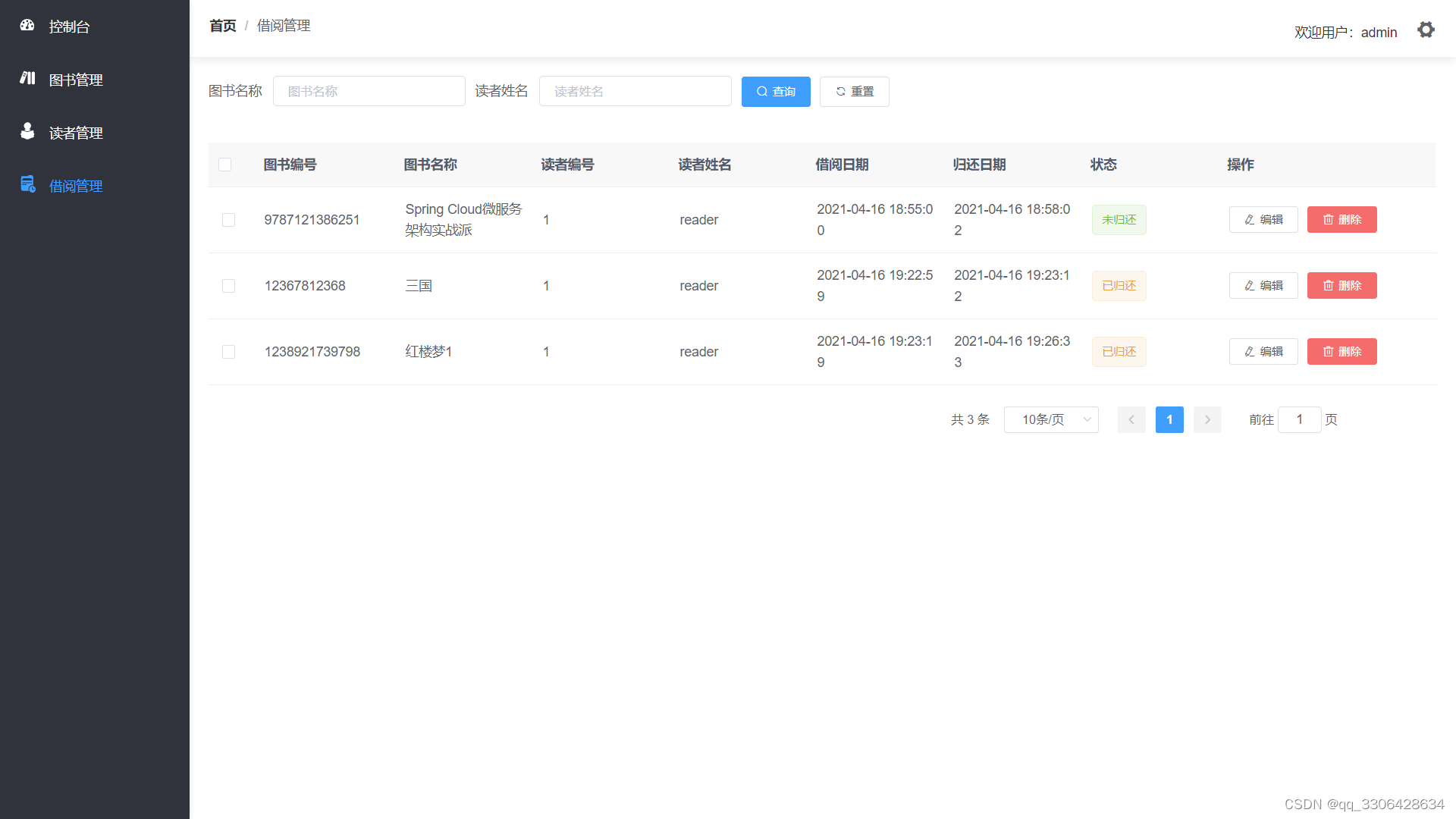Open 借阅管理 in the sidebar

tap(95, 186)
